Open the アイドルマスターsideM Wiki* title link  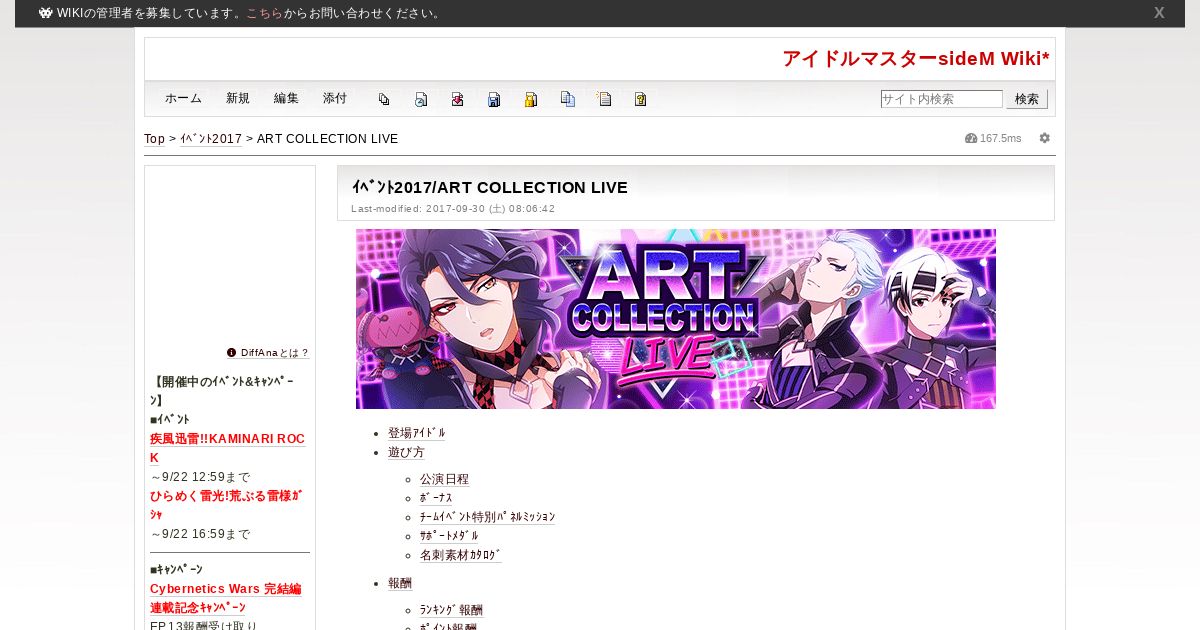coord(916,59)
